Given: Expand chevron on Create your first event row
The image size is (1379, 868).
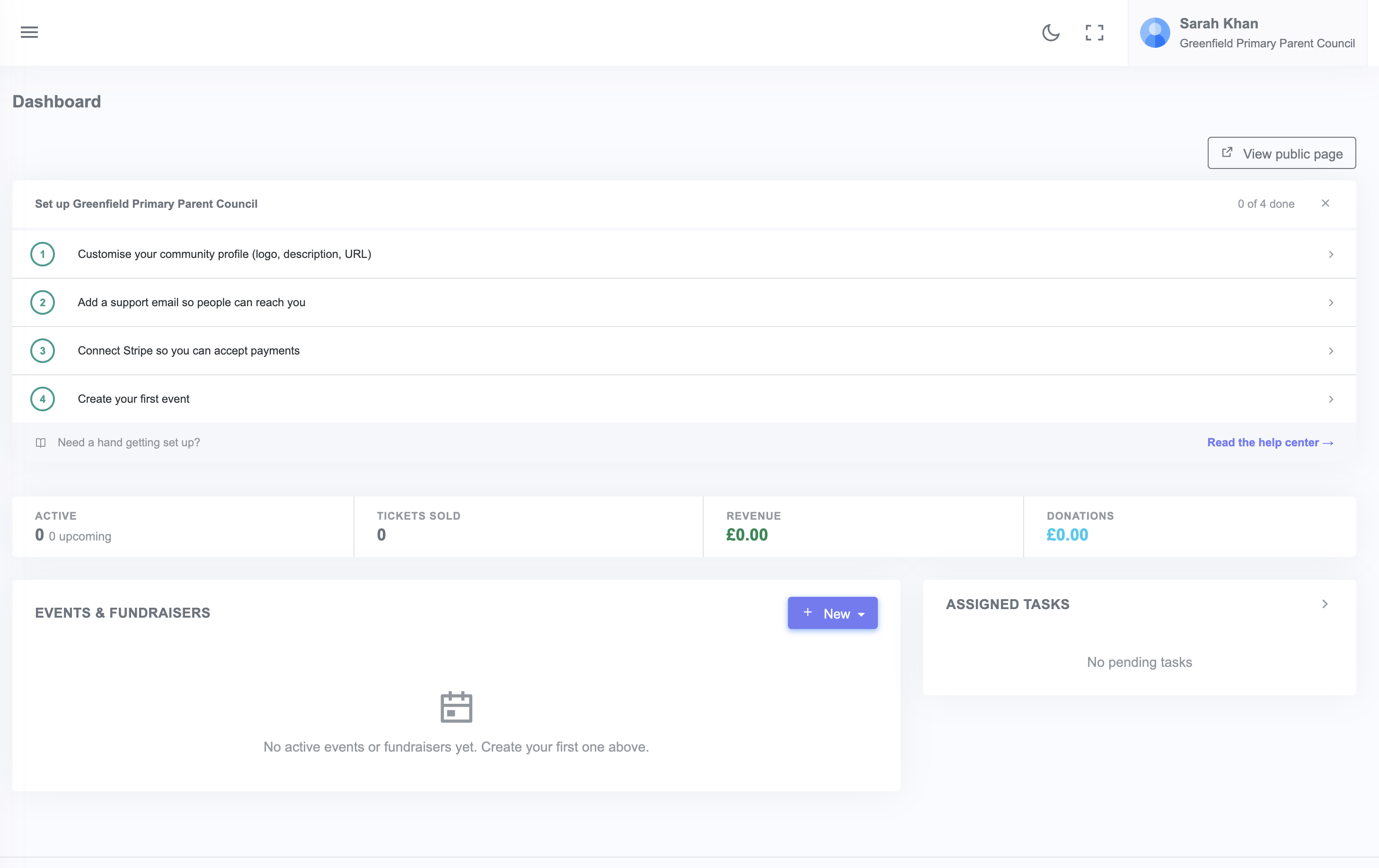Looking at the screenshot, I should (x=1331, y=399).
